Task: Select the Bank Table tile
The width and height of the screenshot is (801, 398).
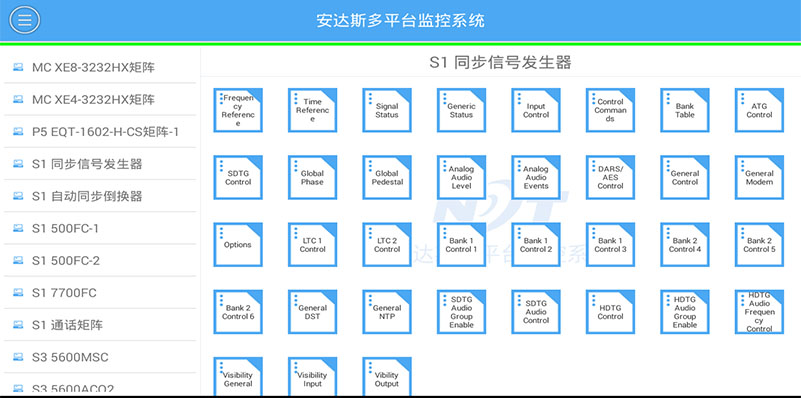Action: pyautogui.click(x=685, y=110)
